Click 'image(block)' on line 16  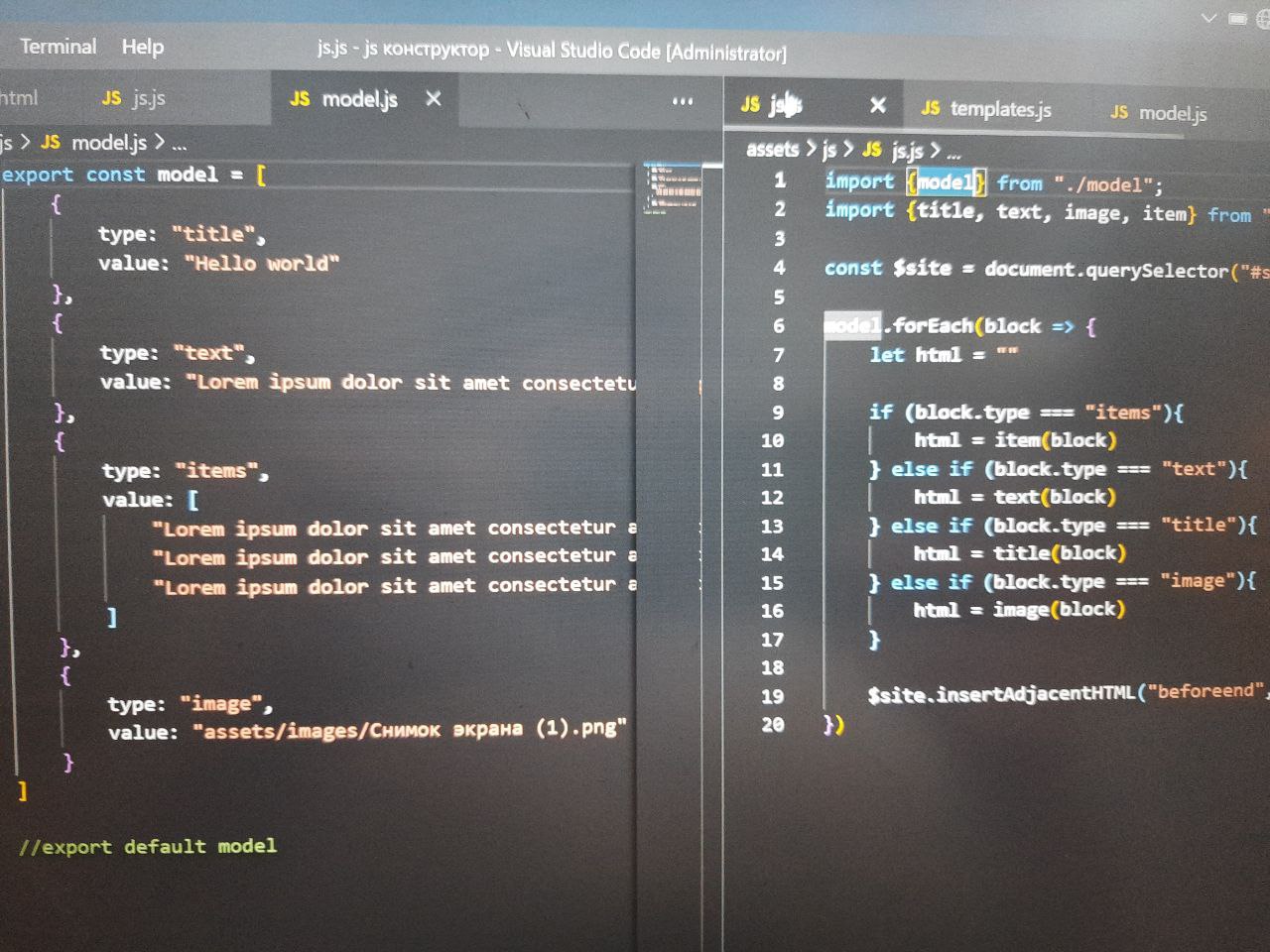click(1059, 609)
